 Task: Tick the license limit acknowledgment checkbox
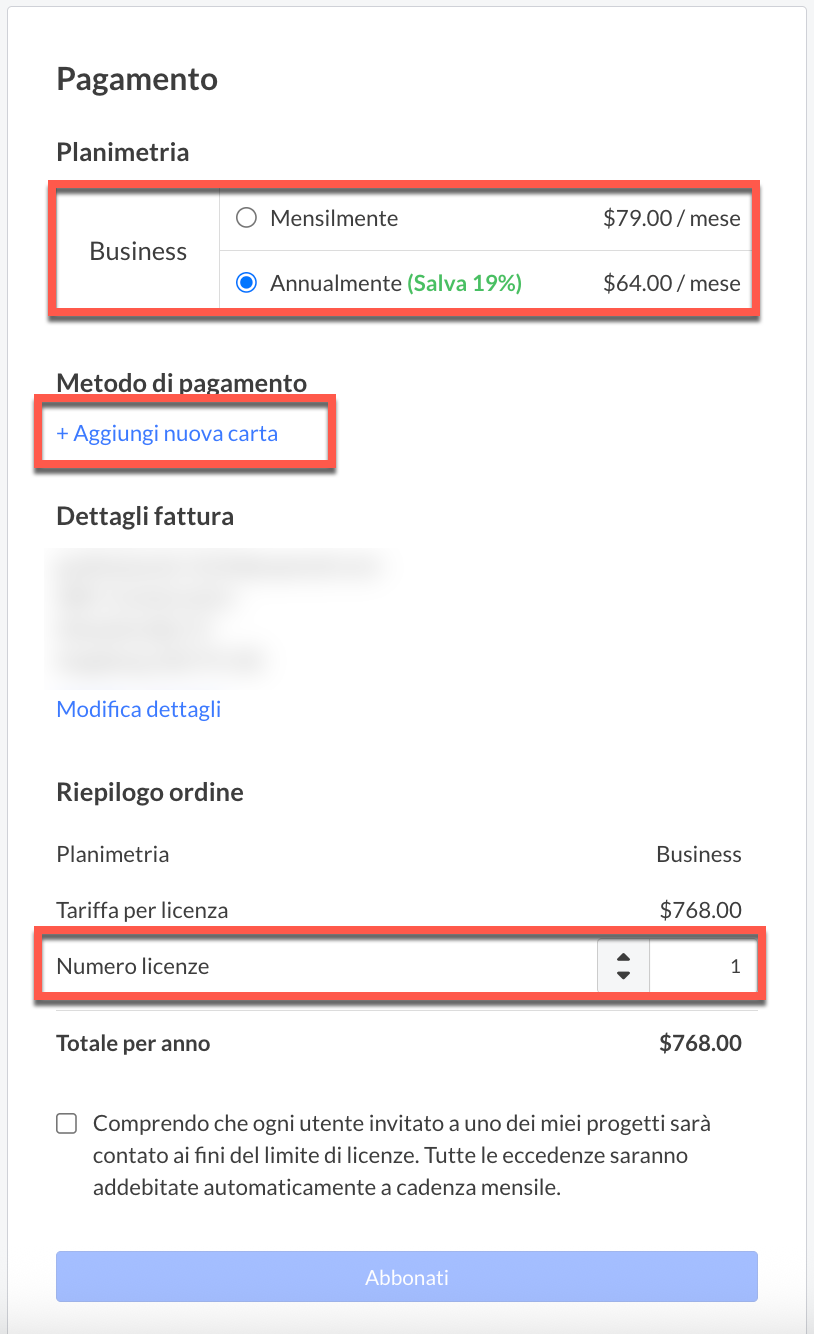[67, 1124]
